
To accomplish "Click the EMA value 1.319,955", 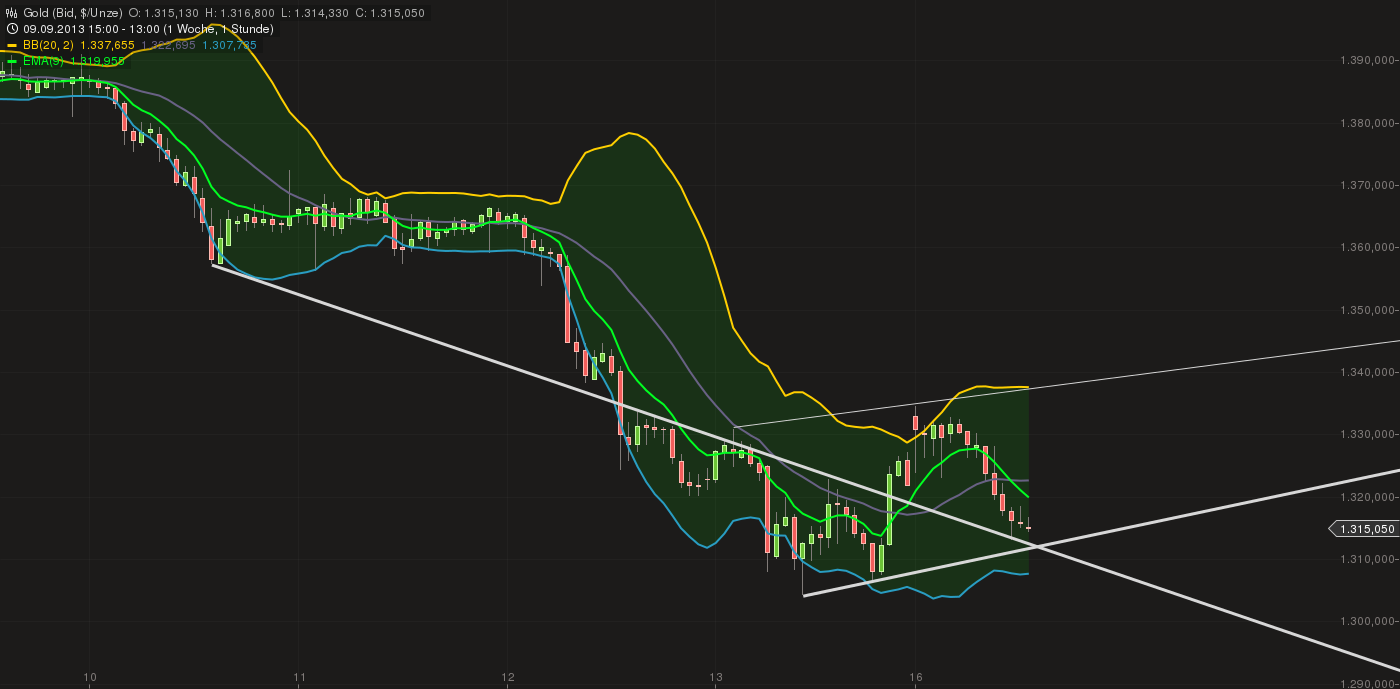I will 97,61.
